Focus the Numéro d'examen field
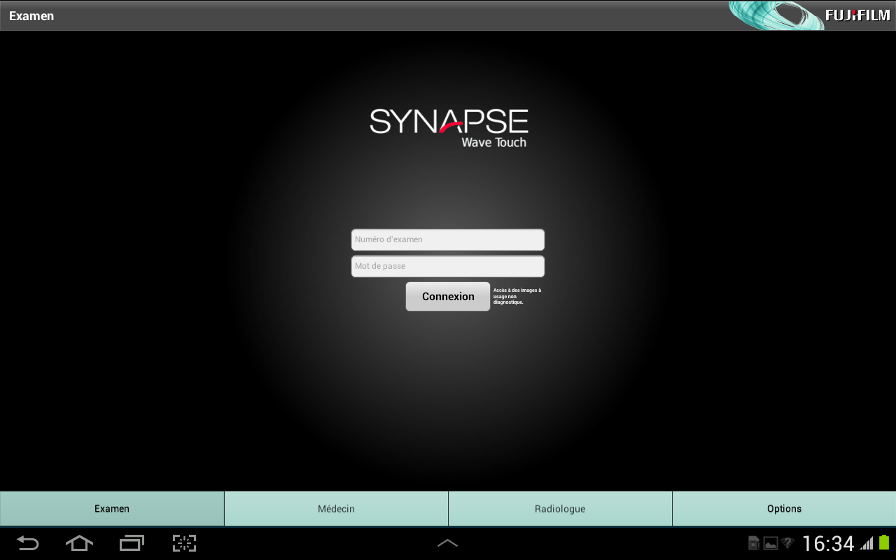Image resolution: width=896 pixels, height=560 pixels. [448, 239]
